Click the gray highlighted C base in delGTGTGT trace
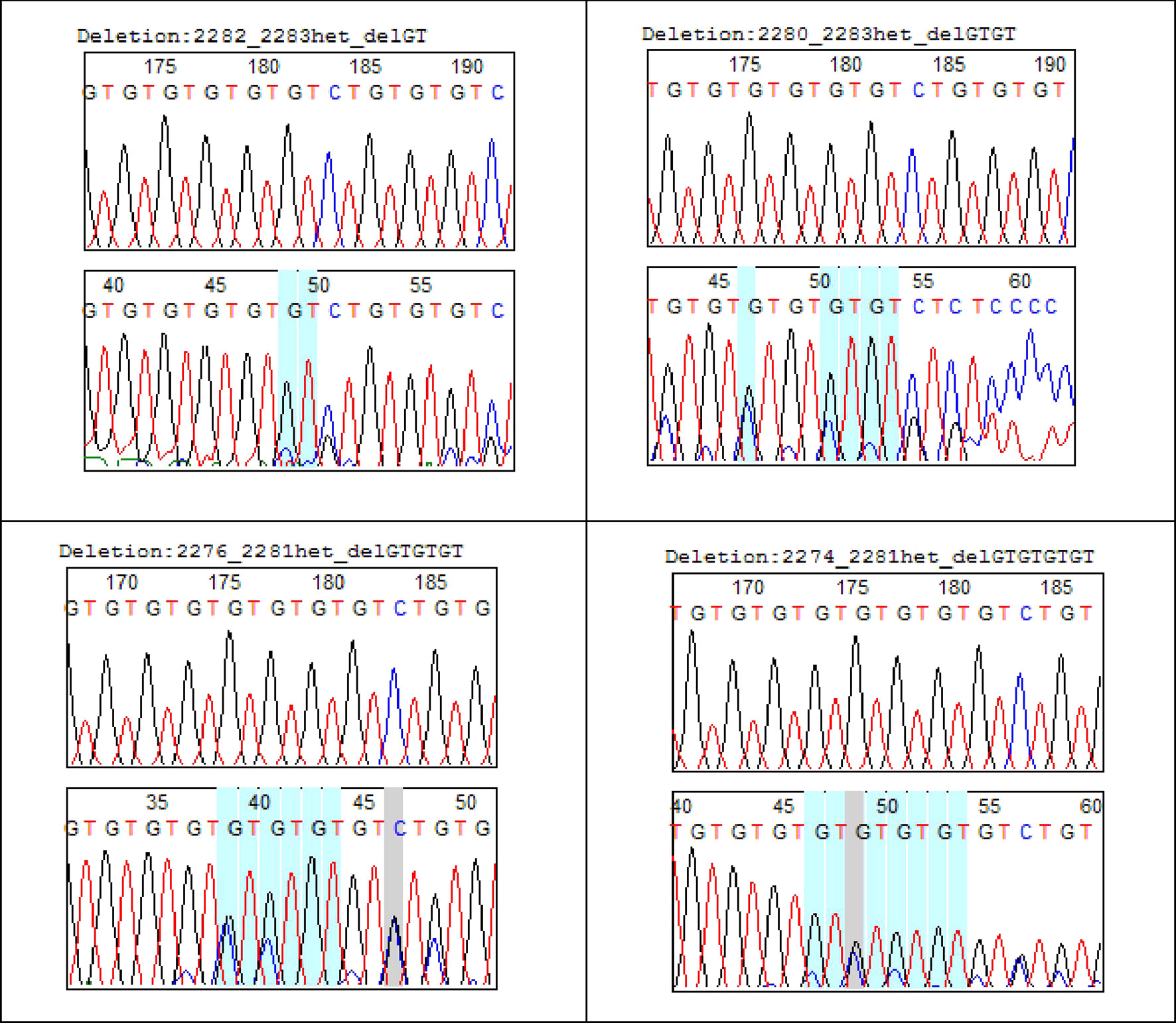The height and width of the screenshot is (1023, 1176). [x=400, y=829]
